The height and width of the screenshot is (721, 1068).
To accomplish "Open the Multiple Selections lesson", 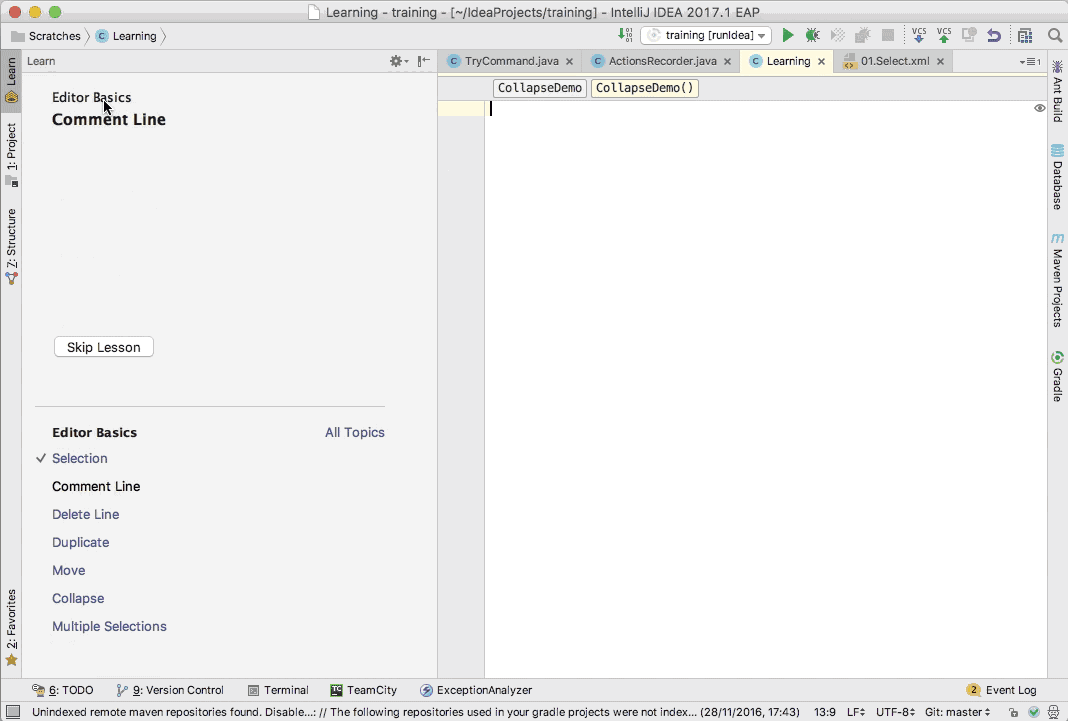I will click(110, 626).
